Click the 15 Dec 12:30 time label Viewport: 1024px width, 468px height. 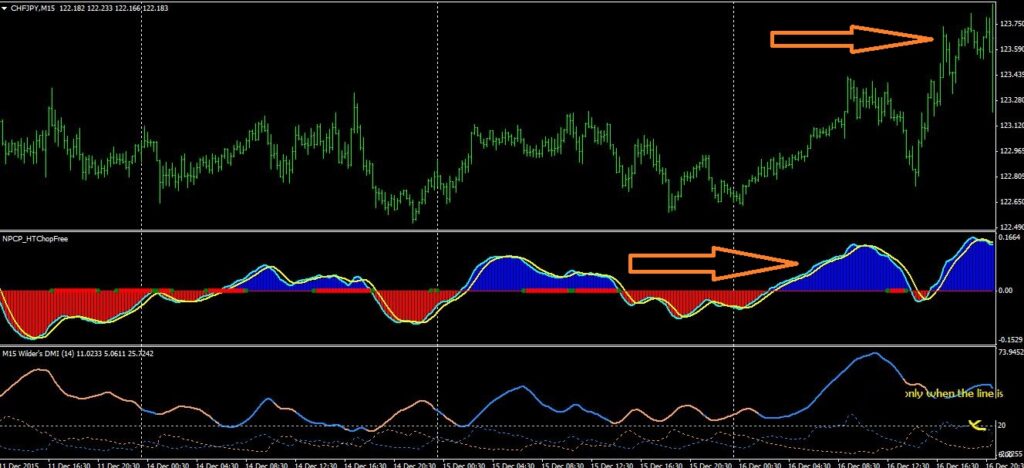612,465
